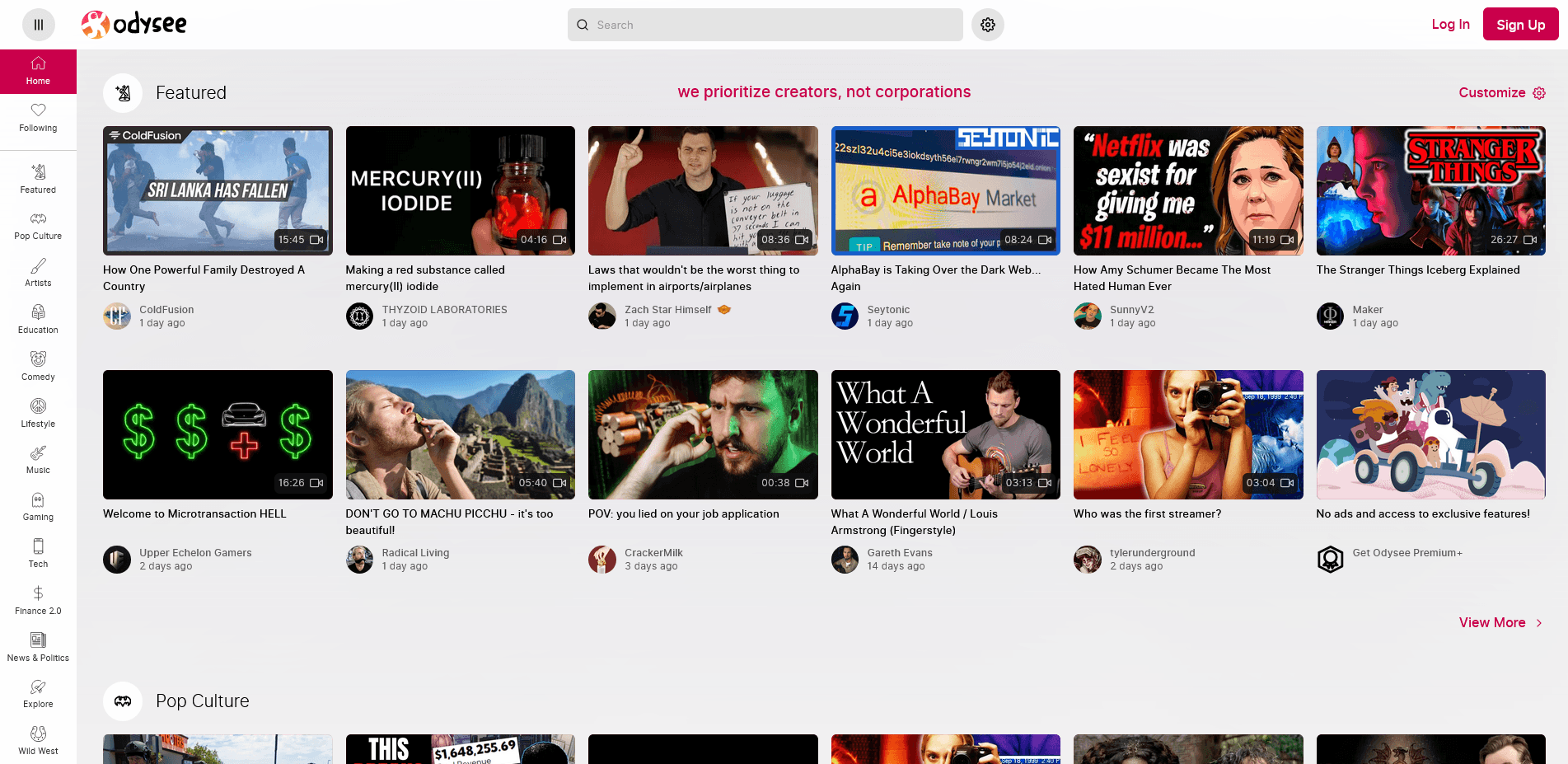Open Comedy category in sidebar

click(38, 367)
